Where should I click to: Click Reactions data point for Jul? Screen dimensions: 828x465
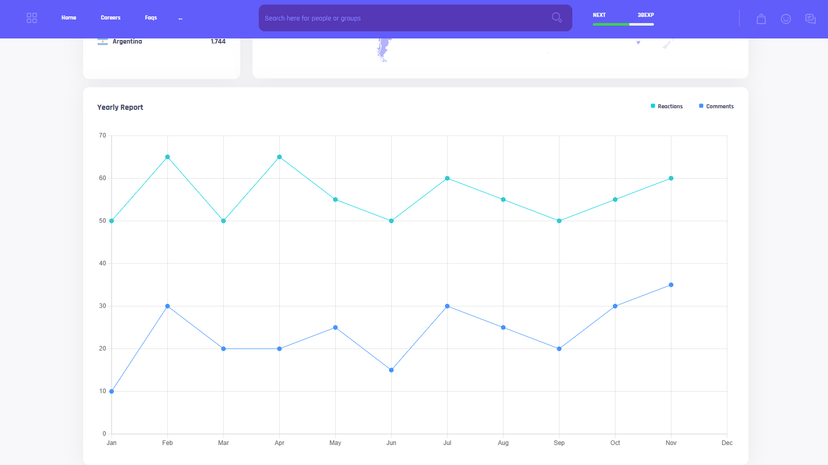click(447, 178)
